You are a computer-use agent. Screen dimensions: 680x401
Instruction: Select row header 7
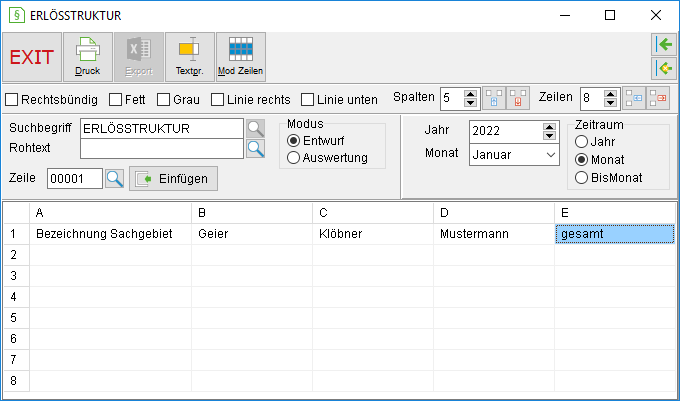pyautogui.click(x=16, y=360)
